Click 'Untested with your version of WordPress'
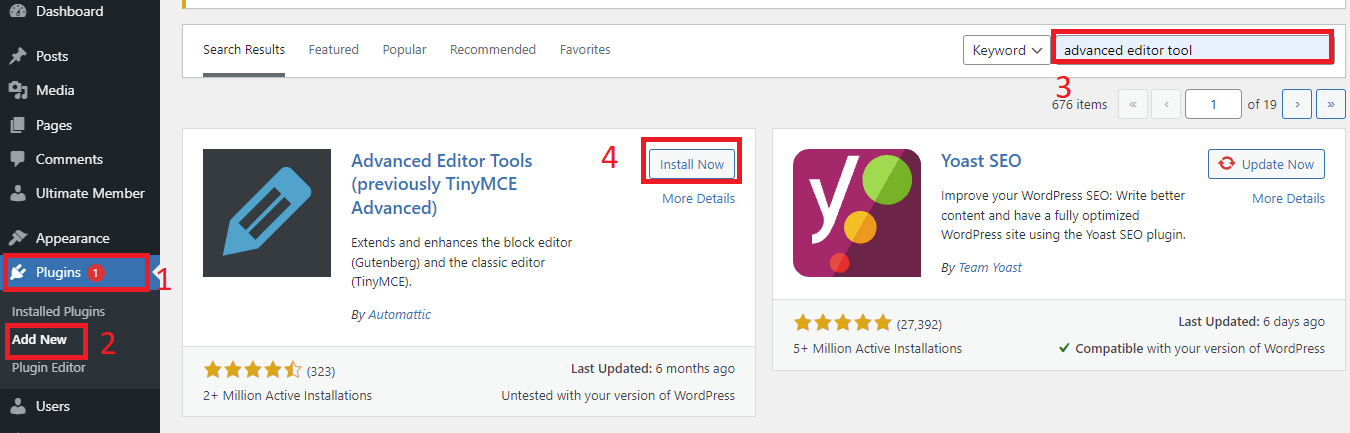 point(618,395)
